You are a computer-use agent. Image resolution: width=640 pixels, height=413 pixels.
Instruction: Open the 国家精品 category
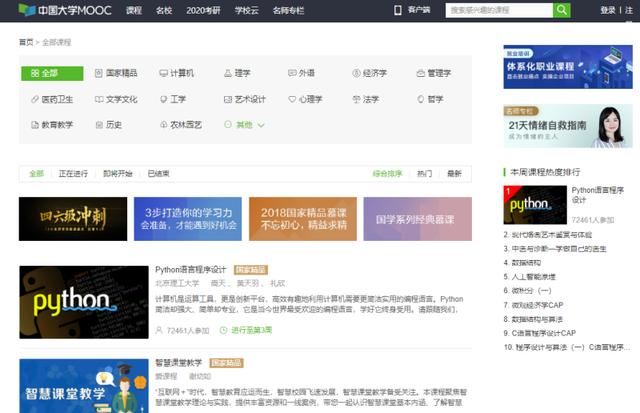click(x=116, y=73)
